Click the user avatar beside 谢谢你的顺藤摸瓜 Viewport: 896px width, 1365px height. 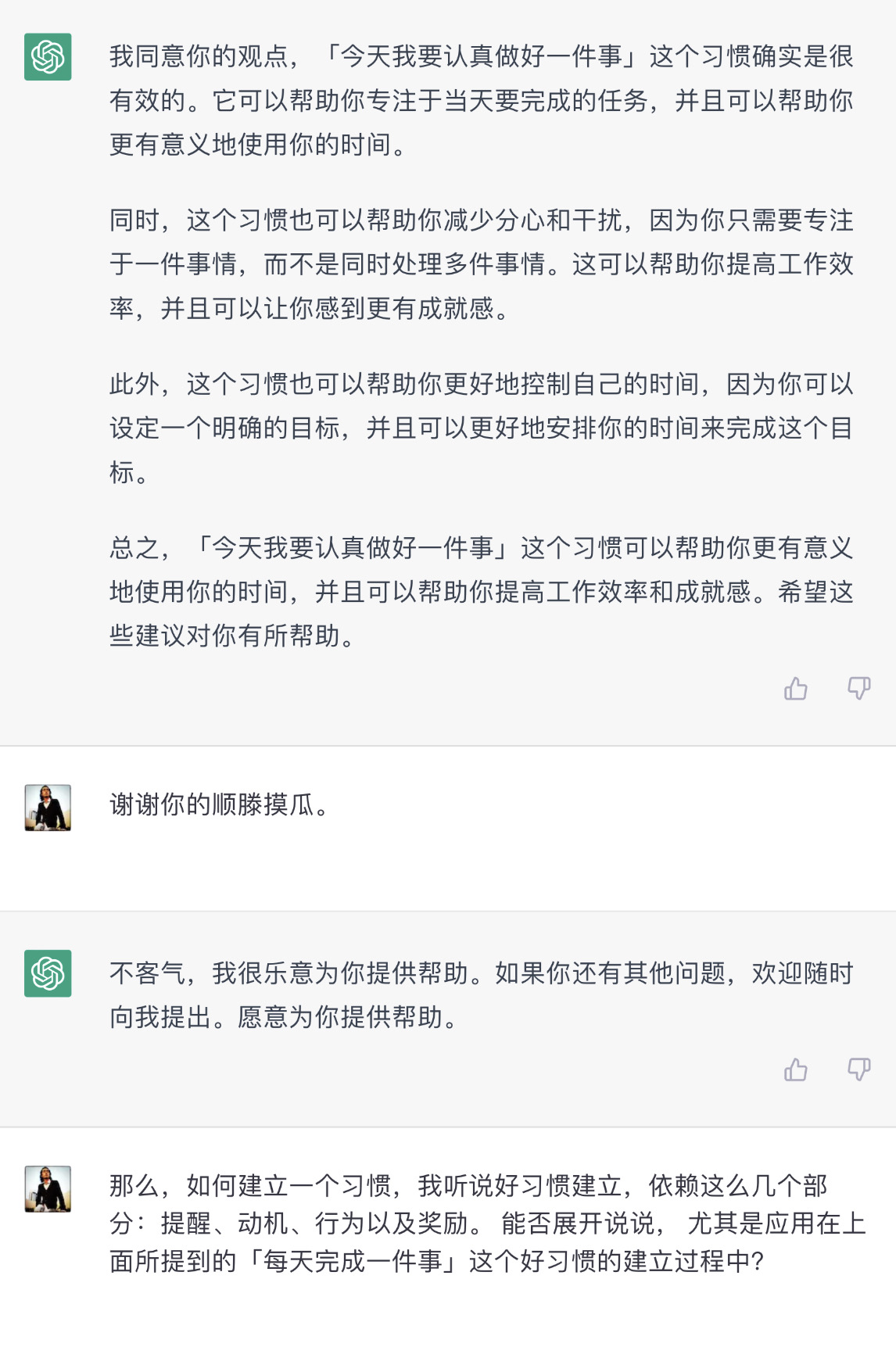(x=48, y=808)
